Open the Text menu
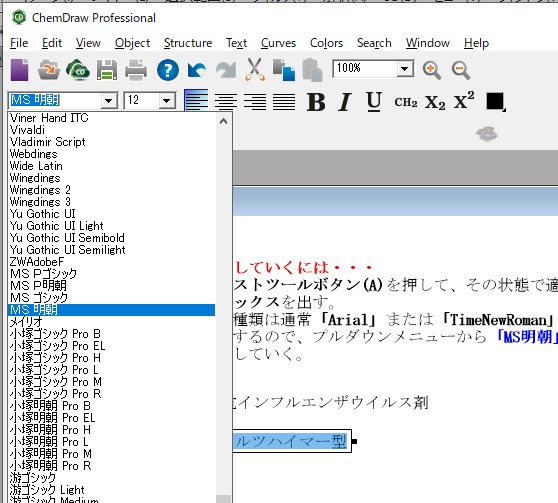Screen dimensions: 558x503 [236, 43]
